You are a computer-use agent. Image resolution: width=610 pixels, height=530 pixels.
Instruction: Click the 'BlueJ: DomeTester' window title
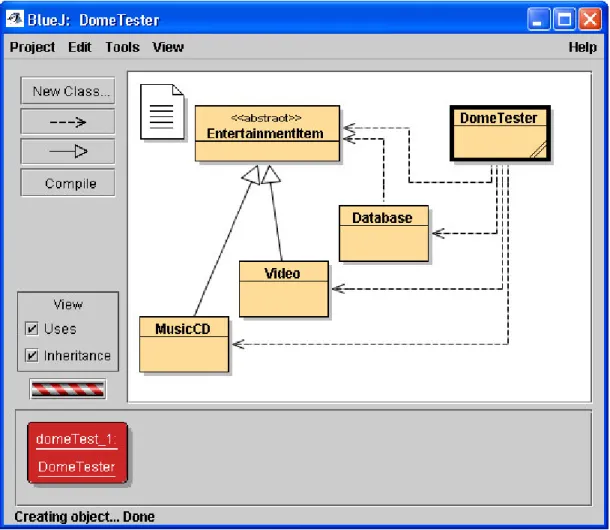tap(93, 20)
